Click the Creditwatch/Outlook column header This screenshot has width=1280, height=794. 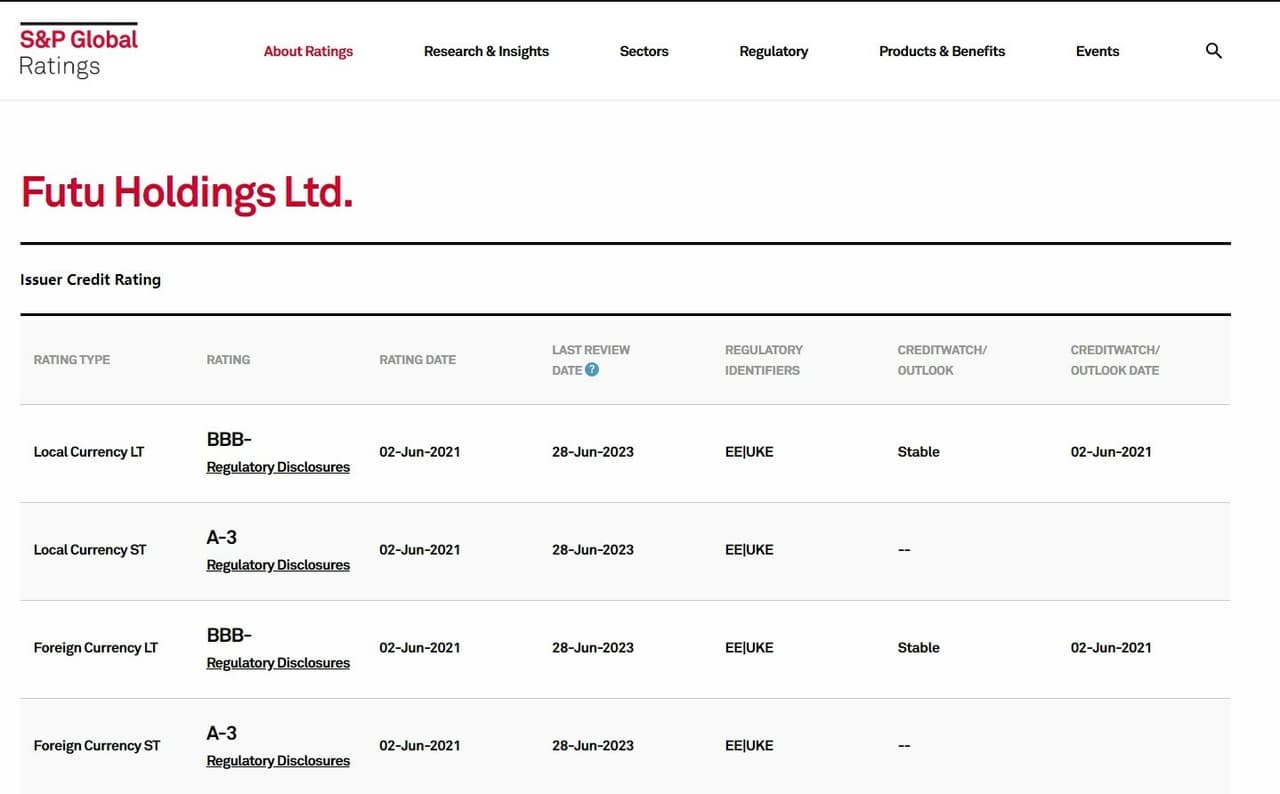pyautogui.click(x=941, y=360)
